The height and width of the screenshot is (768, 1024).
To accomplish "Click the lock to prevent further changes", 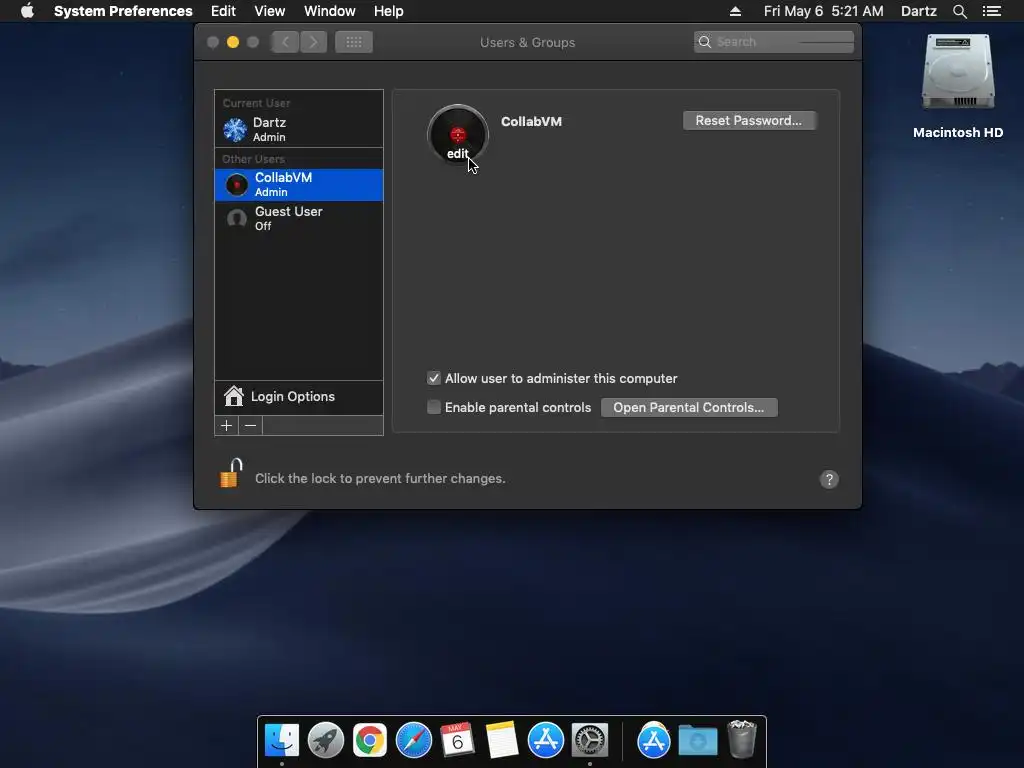I will point(231,473).
